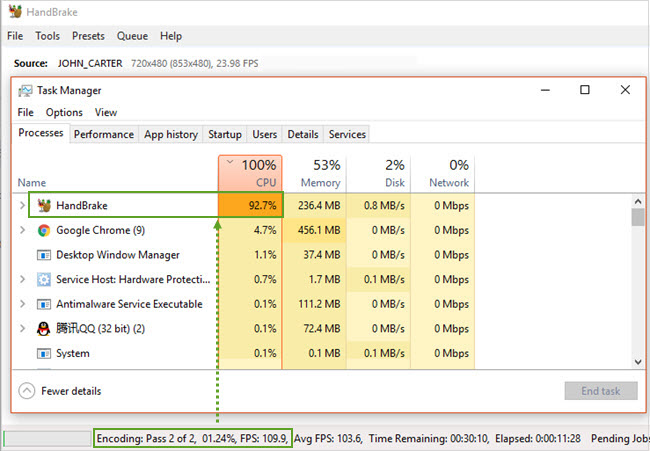Open Task Manager View menu
This screenshot has height=451, width=650.
click(x=106, y=112)
